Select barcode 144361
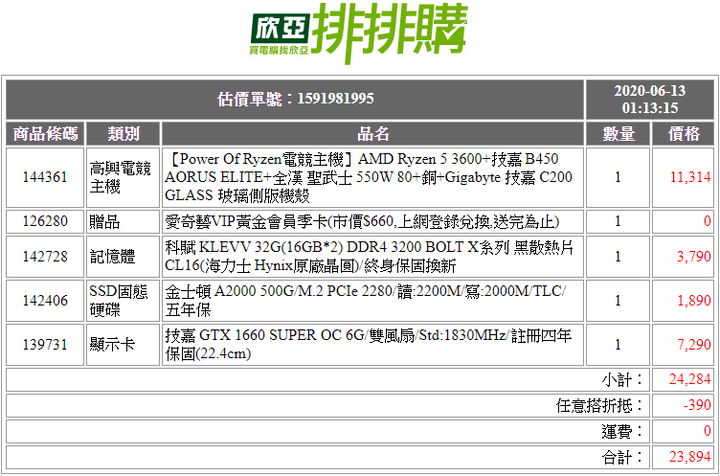720x476 pixels. pos(45,177)
